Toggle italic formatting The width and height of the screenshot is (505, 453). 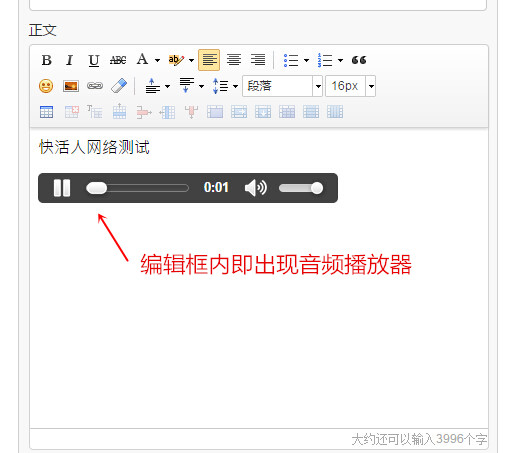[x=69, y=60]
